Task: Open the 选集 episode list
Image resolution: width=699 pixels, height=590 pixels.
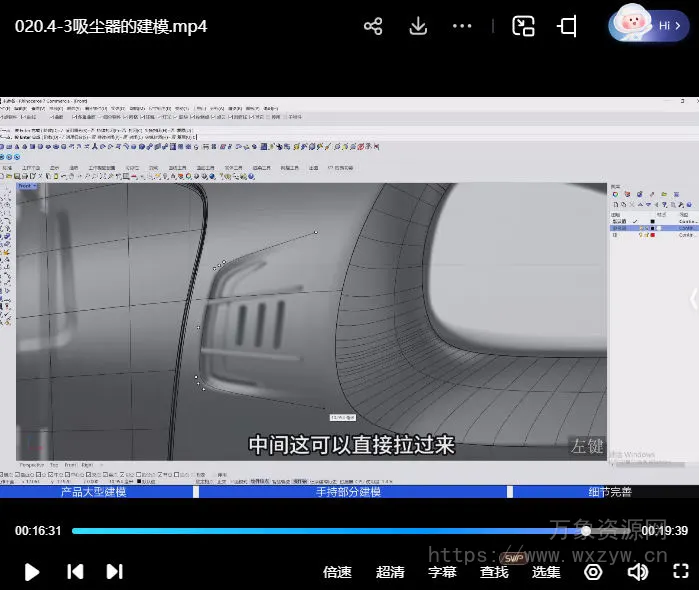Action: tap(546, 572)
